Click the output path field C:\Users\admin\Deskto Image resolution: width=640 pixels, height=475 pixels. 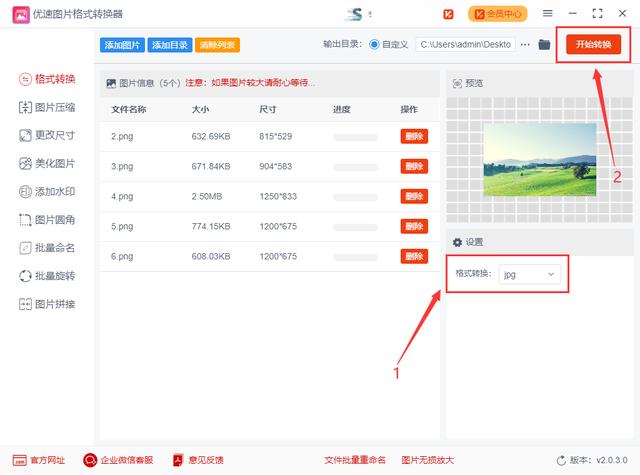pos(465,44)
